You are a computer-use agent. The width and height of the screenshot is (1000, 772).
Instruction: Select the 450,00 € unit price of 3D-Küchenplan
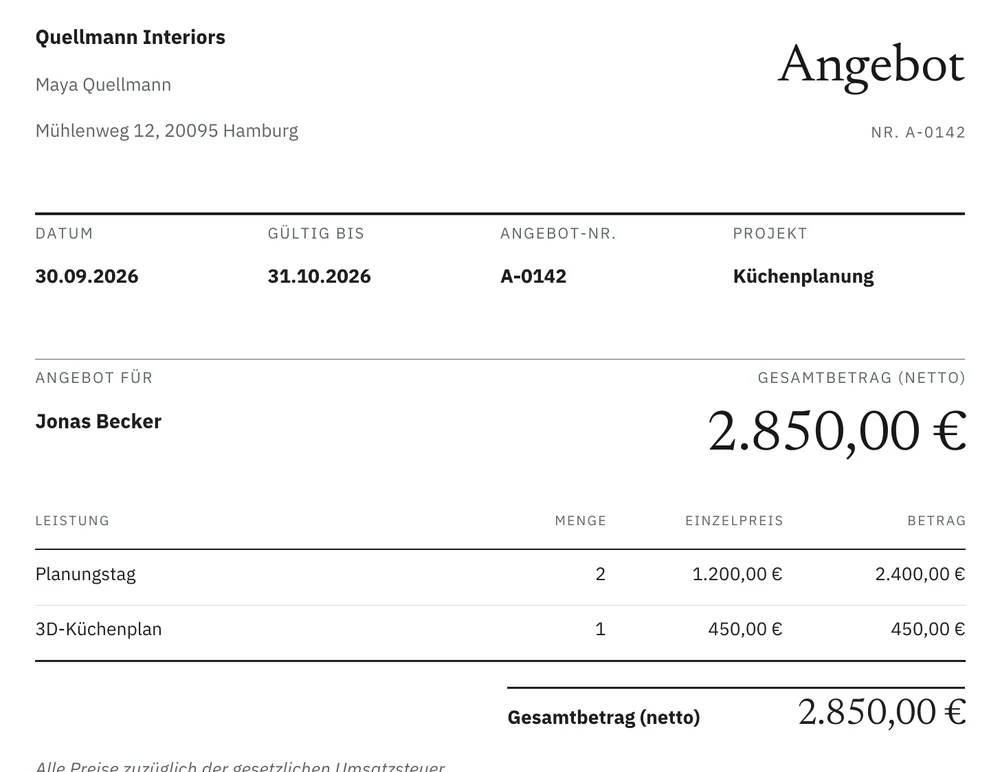pyautogui.click(x=745, y=629)
